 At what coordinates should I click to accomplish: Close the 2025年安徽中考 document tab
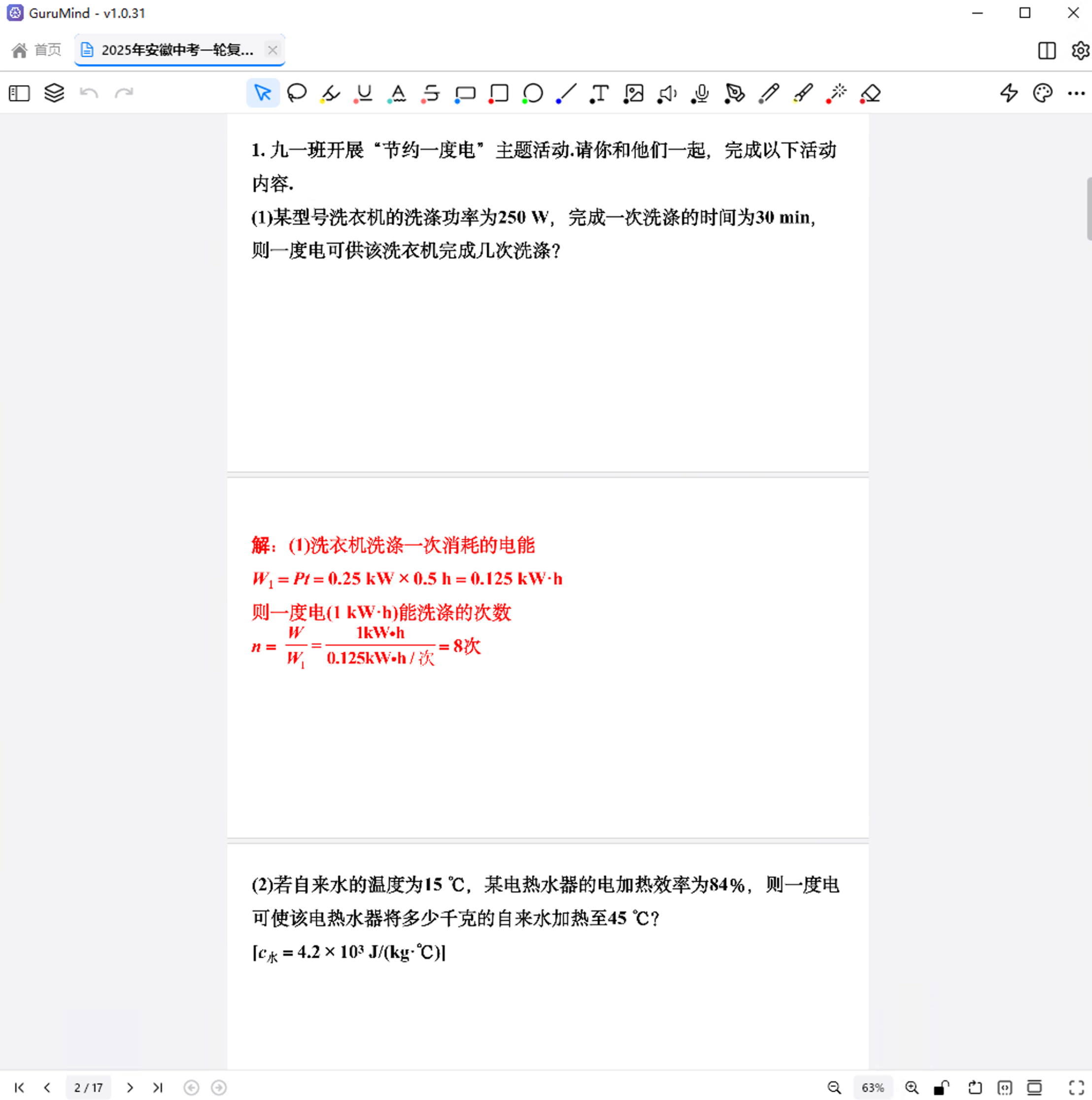[x=273, y=50]
